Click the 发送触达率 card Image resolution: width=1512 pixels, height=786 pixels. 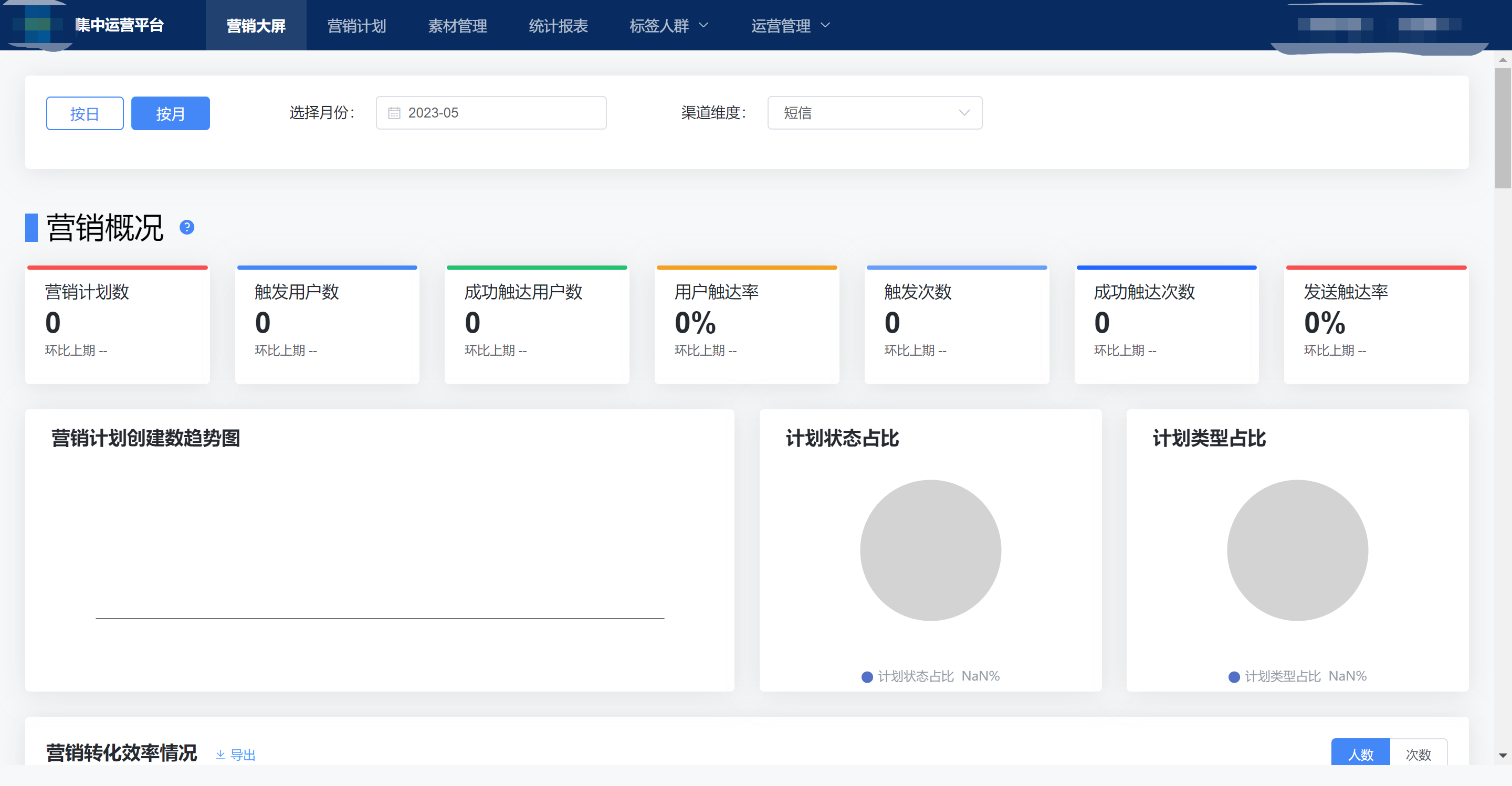[1377, 325]
